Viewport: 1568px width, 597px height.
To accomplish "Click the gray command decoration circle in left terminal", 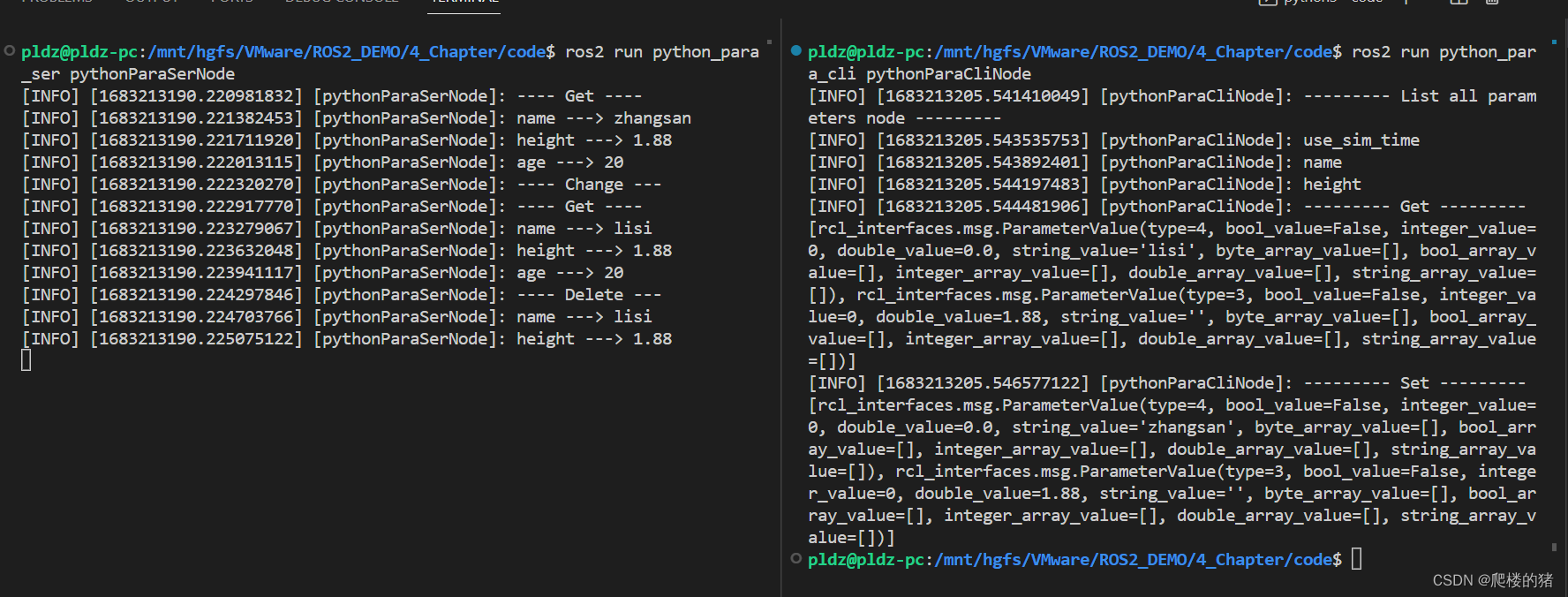I will point(10,50).
